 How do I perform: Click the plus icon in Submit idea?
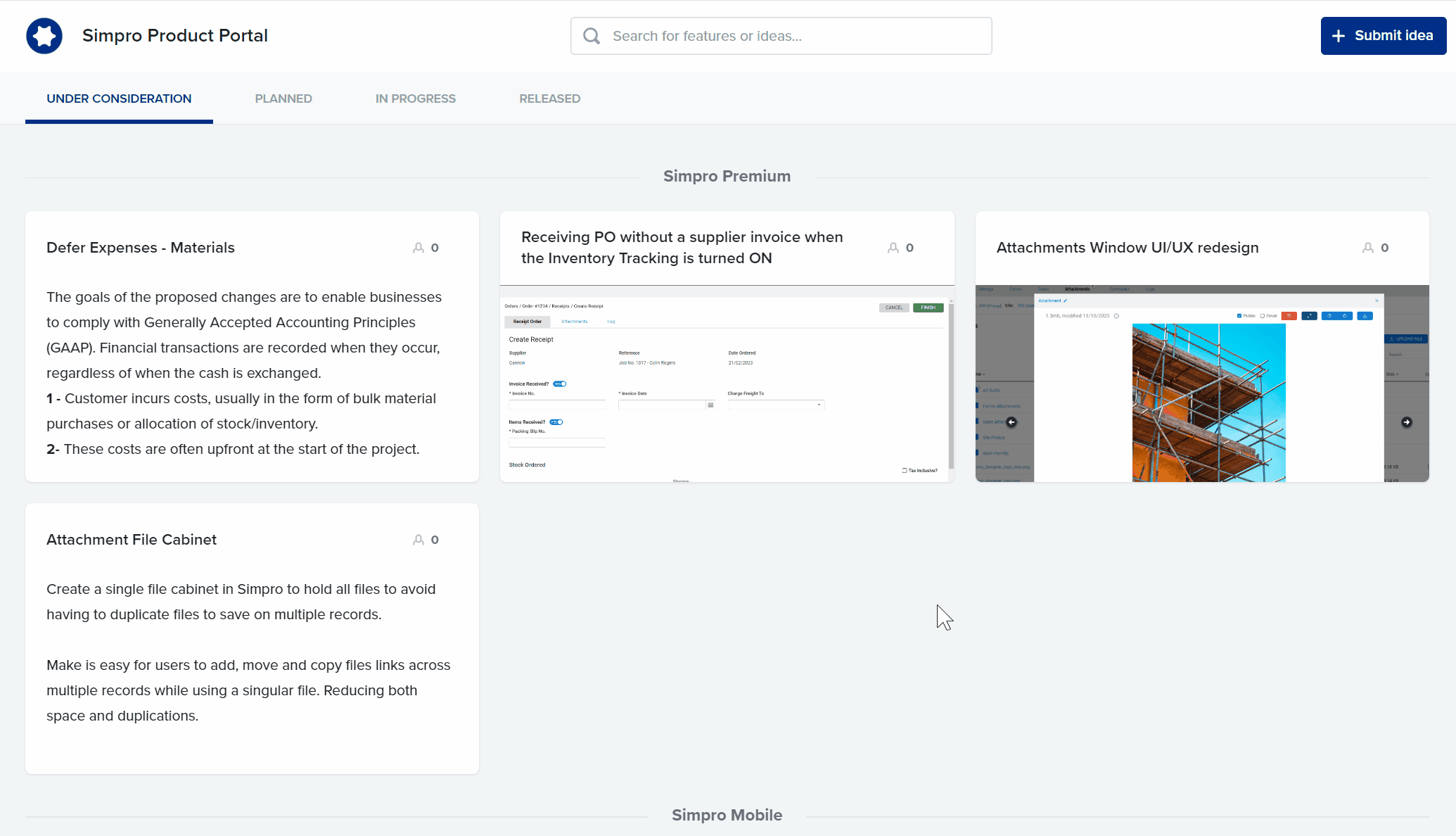pos(1339,36)
